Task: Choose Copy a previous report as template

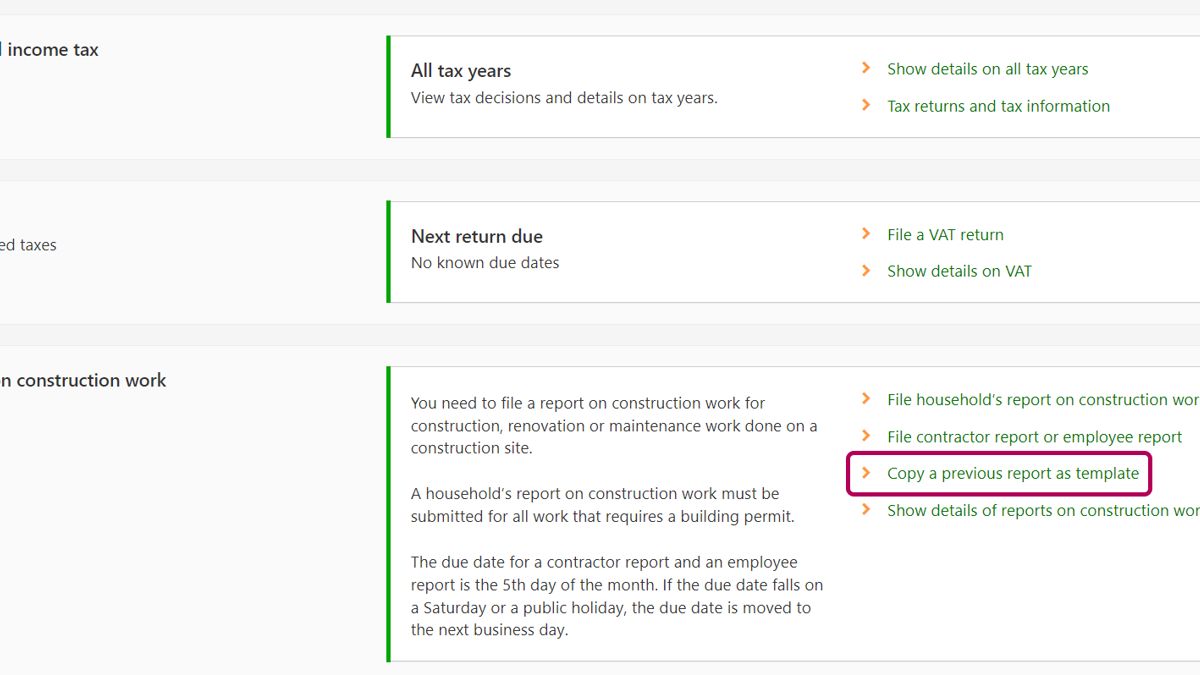Action: click(1012, 474)
